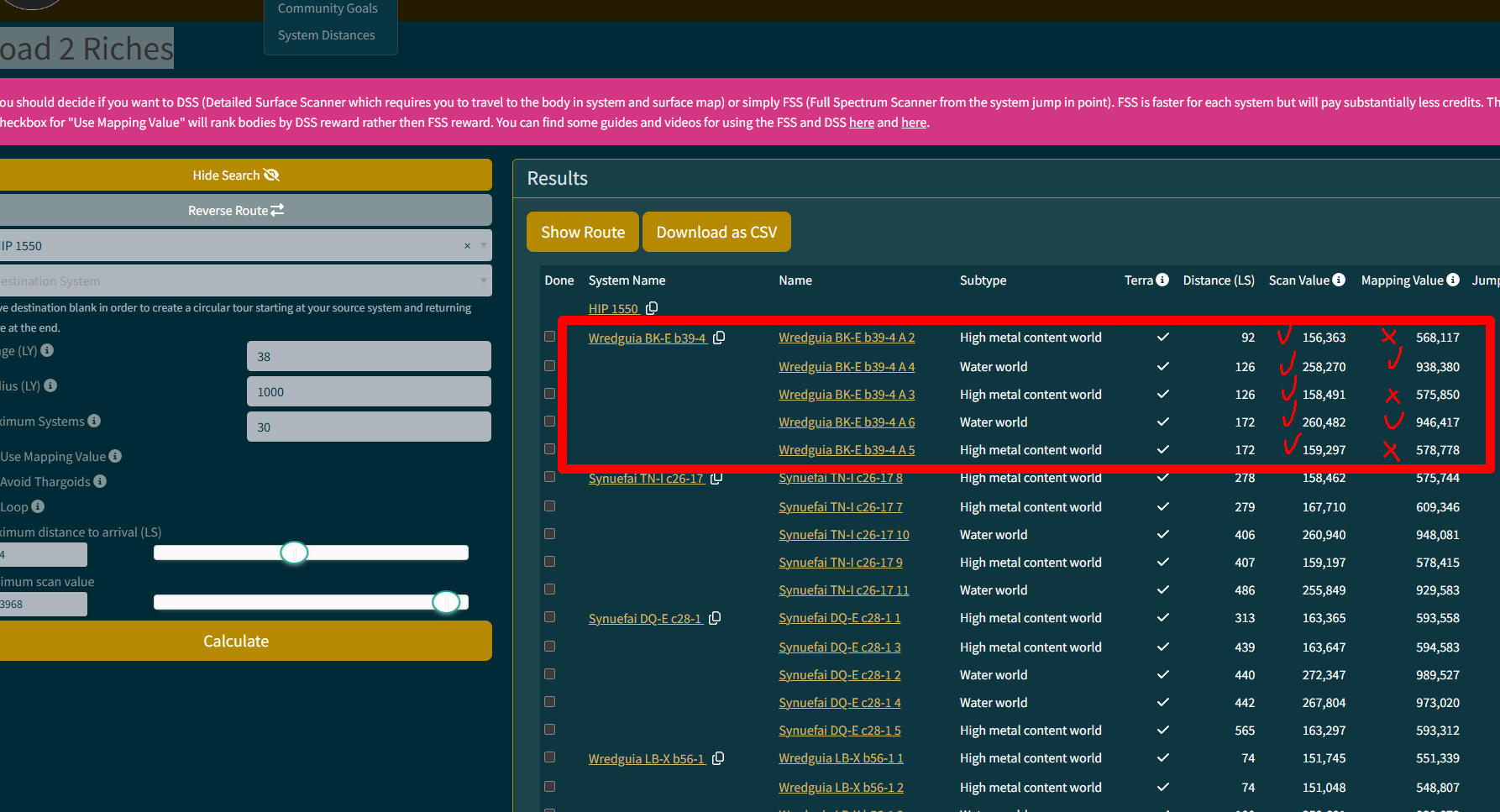Click mapping value 989,527 cell
Image resolution: width=1500 pixels, height=812 pixels.
point(1437,675)
